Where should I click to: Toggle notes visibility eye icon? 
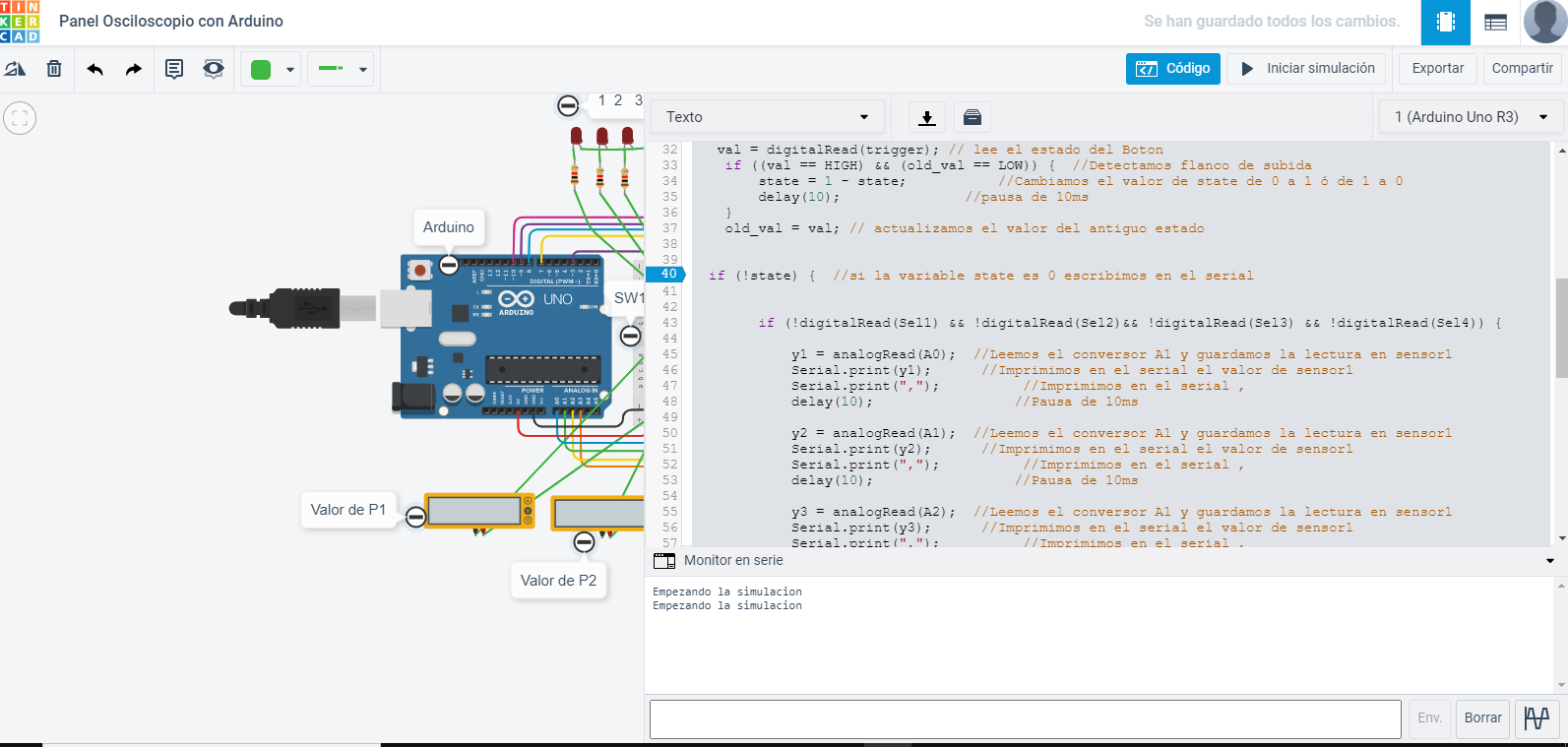213,69
